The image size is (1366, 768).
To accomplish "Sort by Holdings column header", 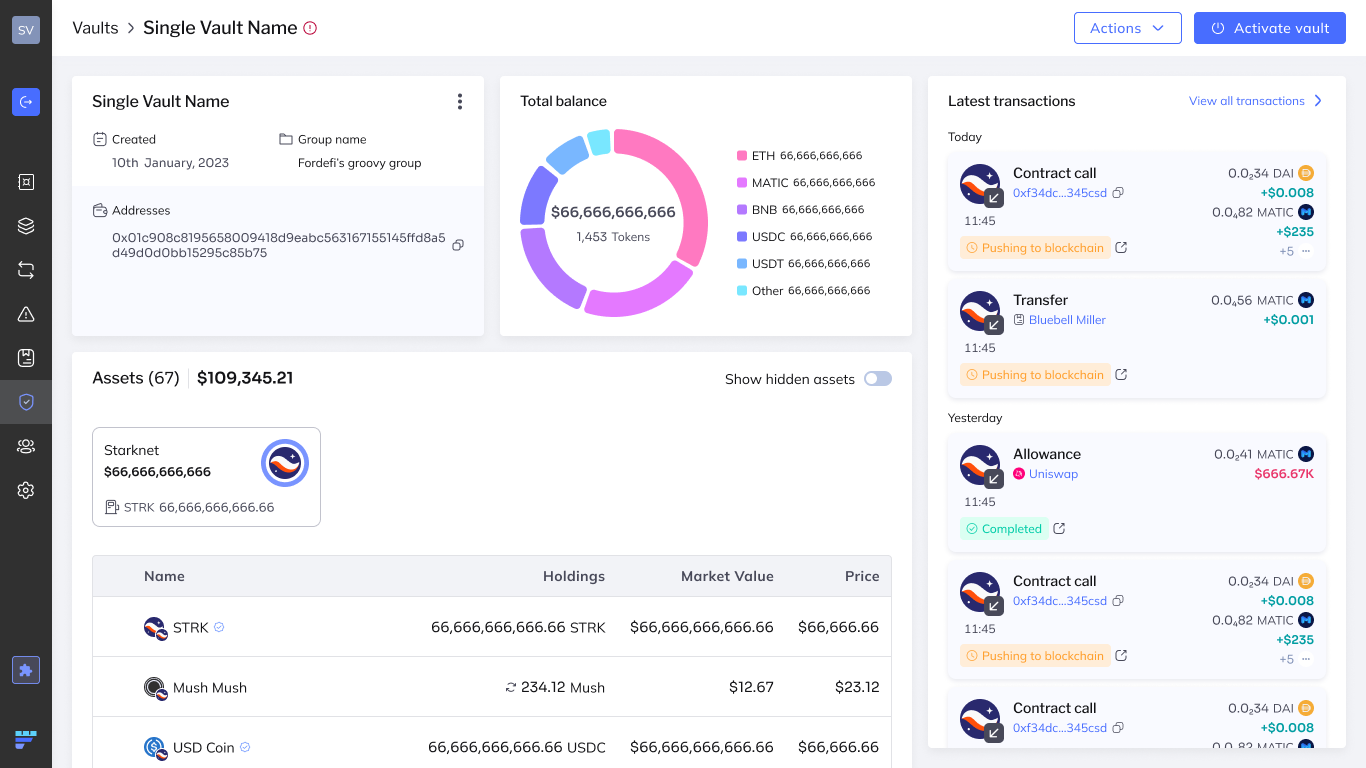I will point(574,576).
